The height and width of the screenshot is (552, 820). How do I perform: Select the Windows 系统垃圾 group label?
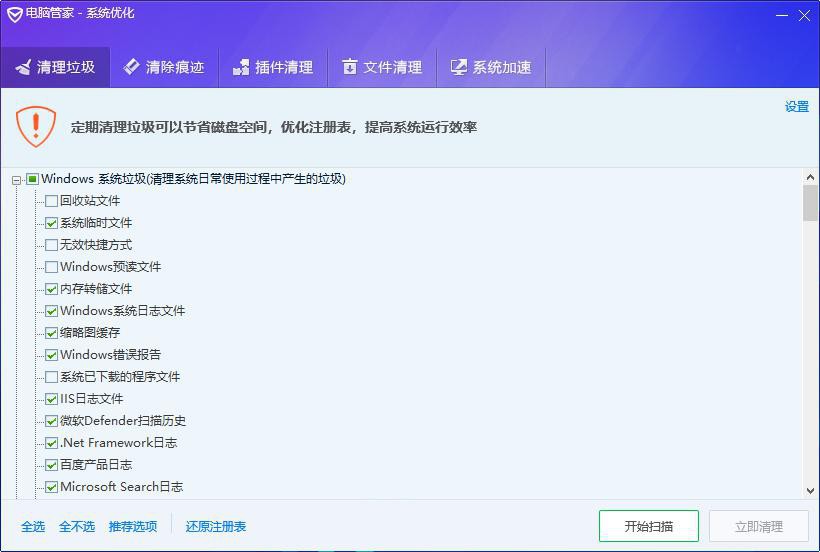pos(193,179)
